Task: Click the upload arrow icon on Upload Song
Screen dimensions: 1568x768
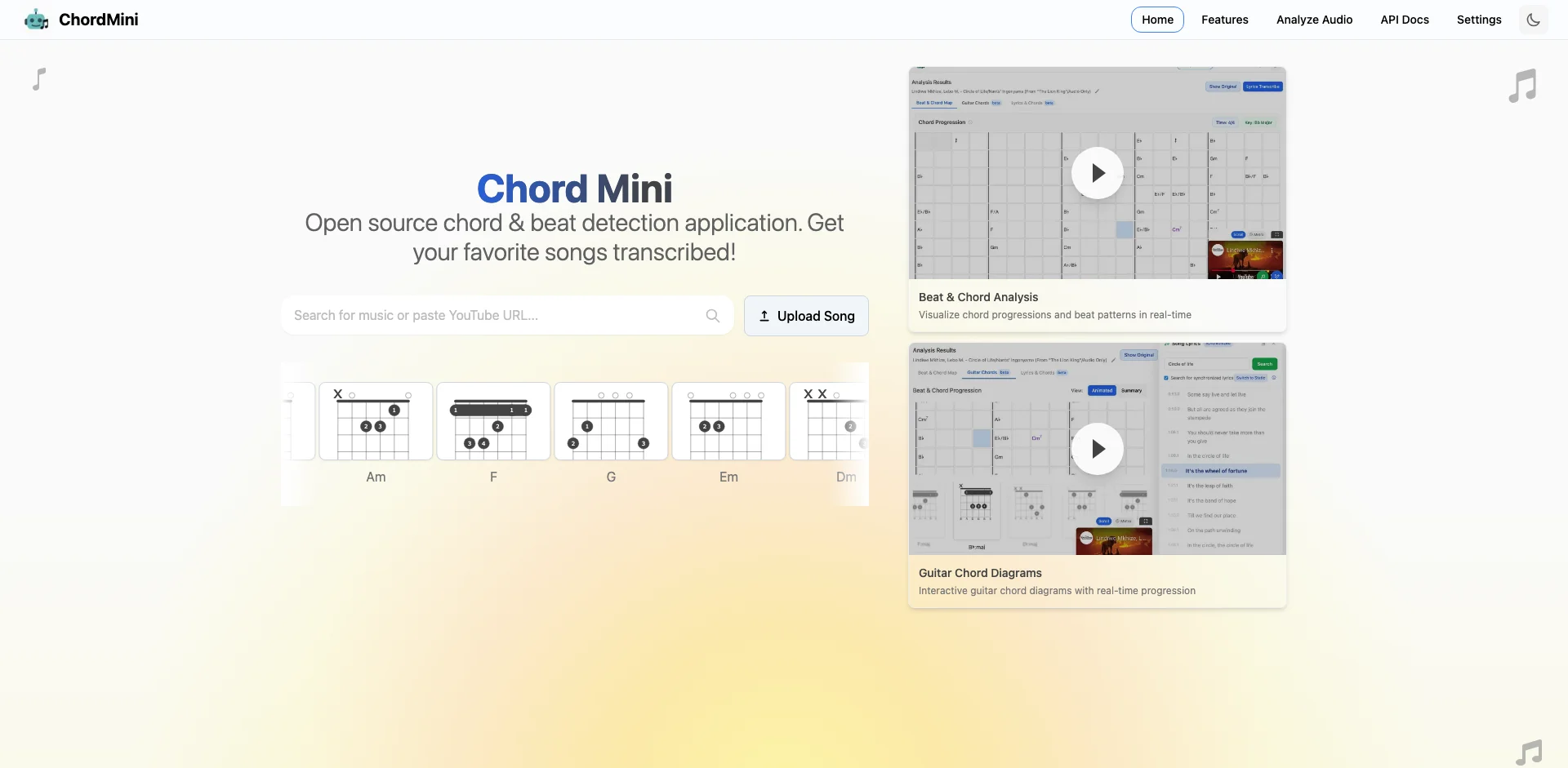Action: [x=764, y=315]
